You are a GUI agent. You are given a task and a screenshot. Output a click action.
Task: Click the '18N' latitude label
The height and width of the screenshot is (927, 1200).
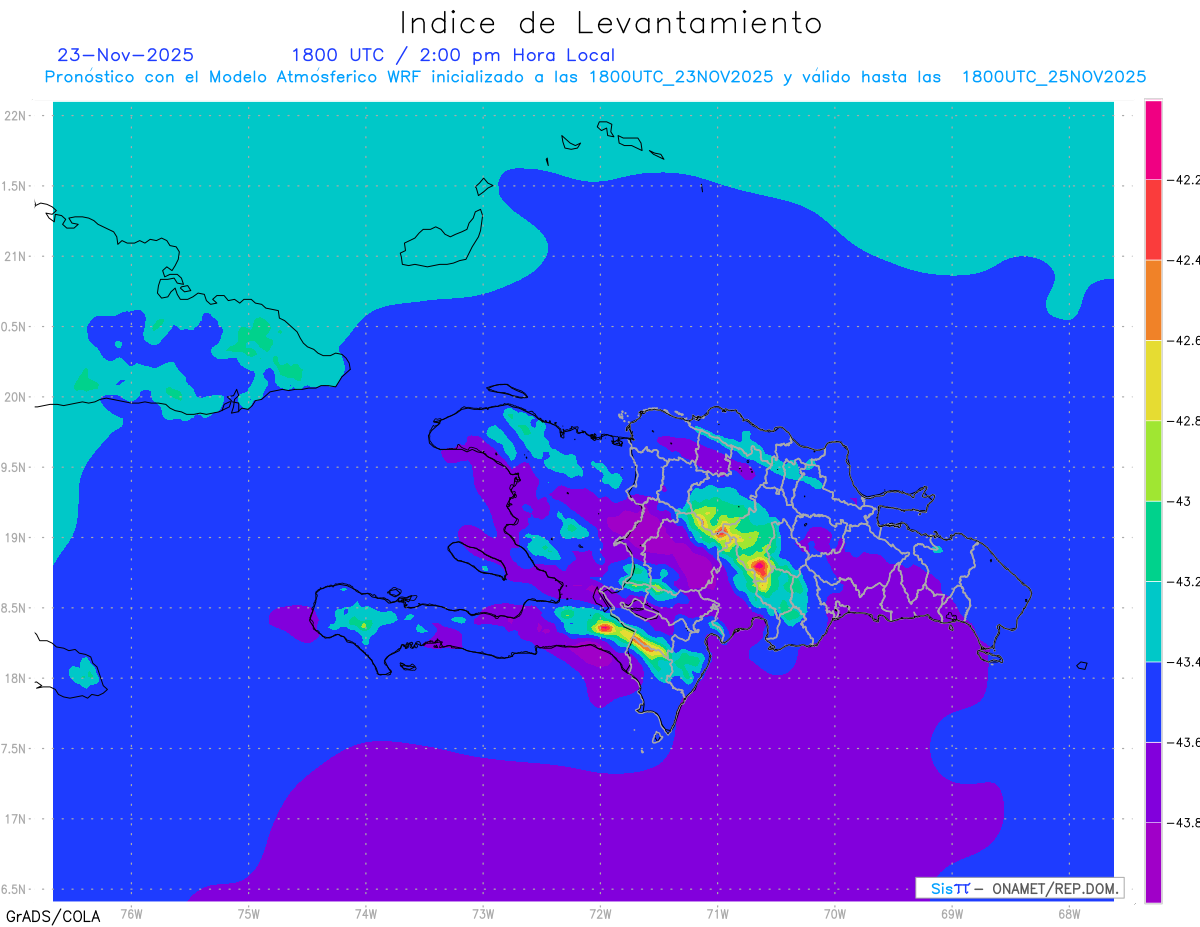point(17,678)
